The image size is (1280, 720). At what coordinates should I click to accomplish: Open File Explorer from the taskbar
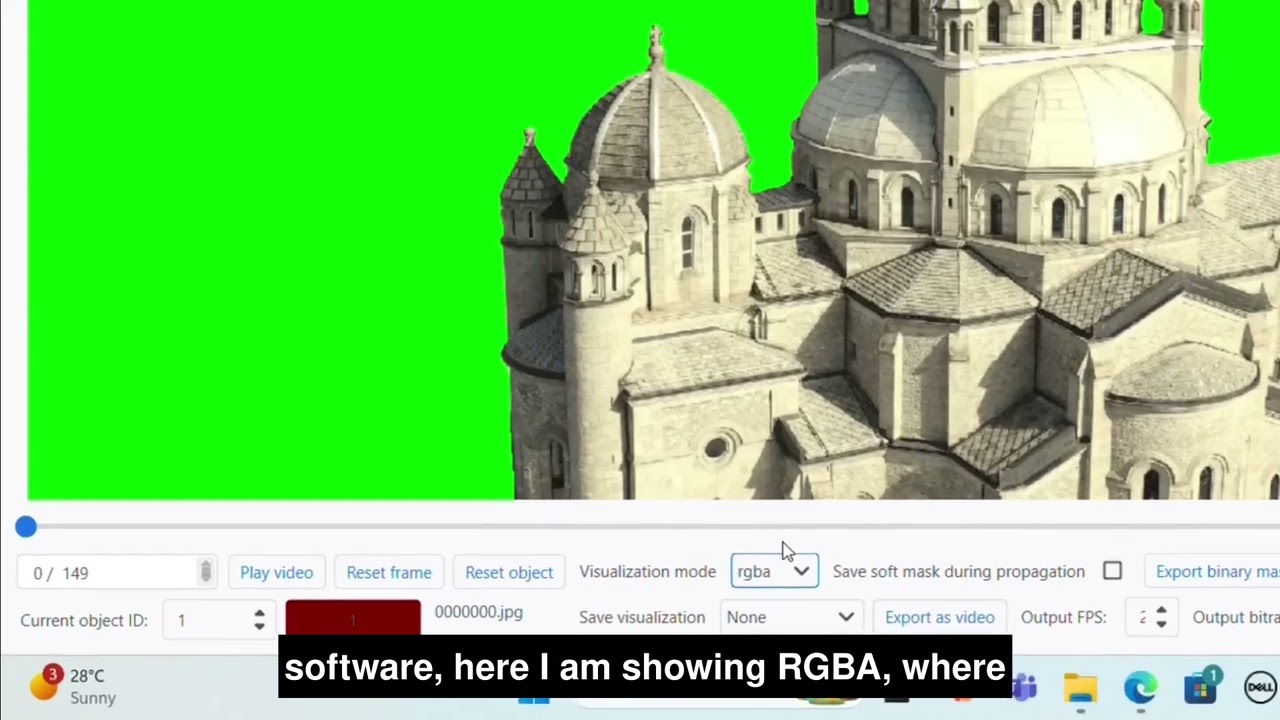pyautogui.click(x=1080, y=688)
